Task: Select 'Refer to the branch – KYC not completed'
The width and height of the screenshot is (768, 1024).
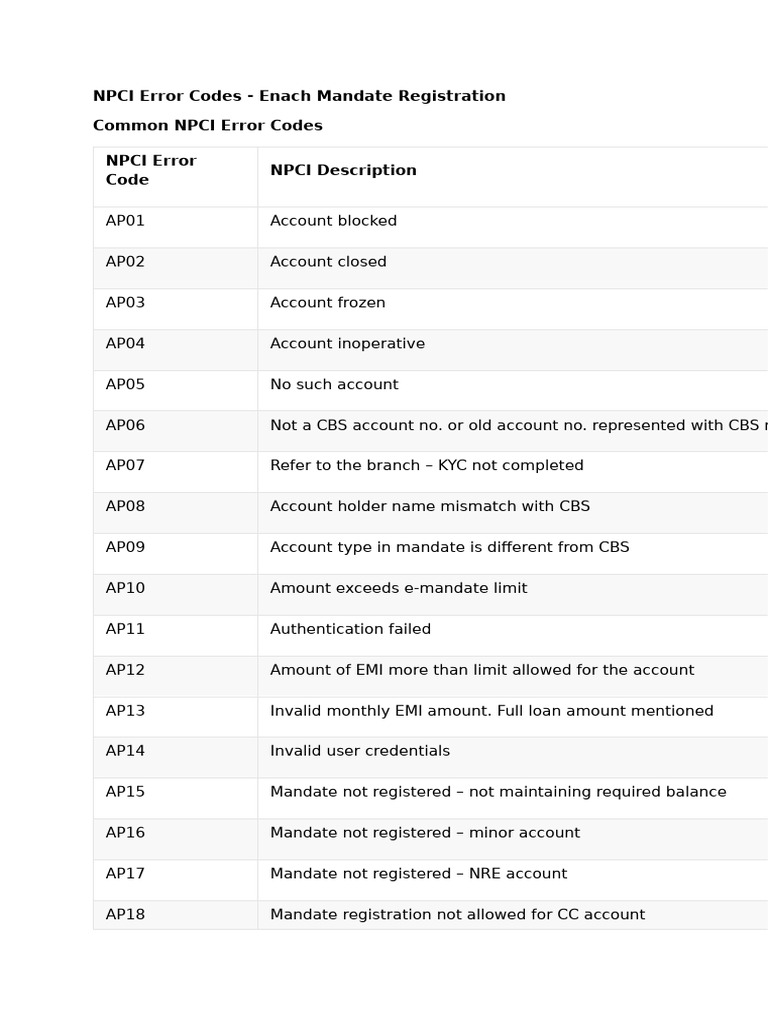Action: [426, 466]
